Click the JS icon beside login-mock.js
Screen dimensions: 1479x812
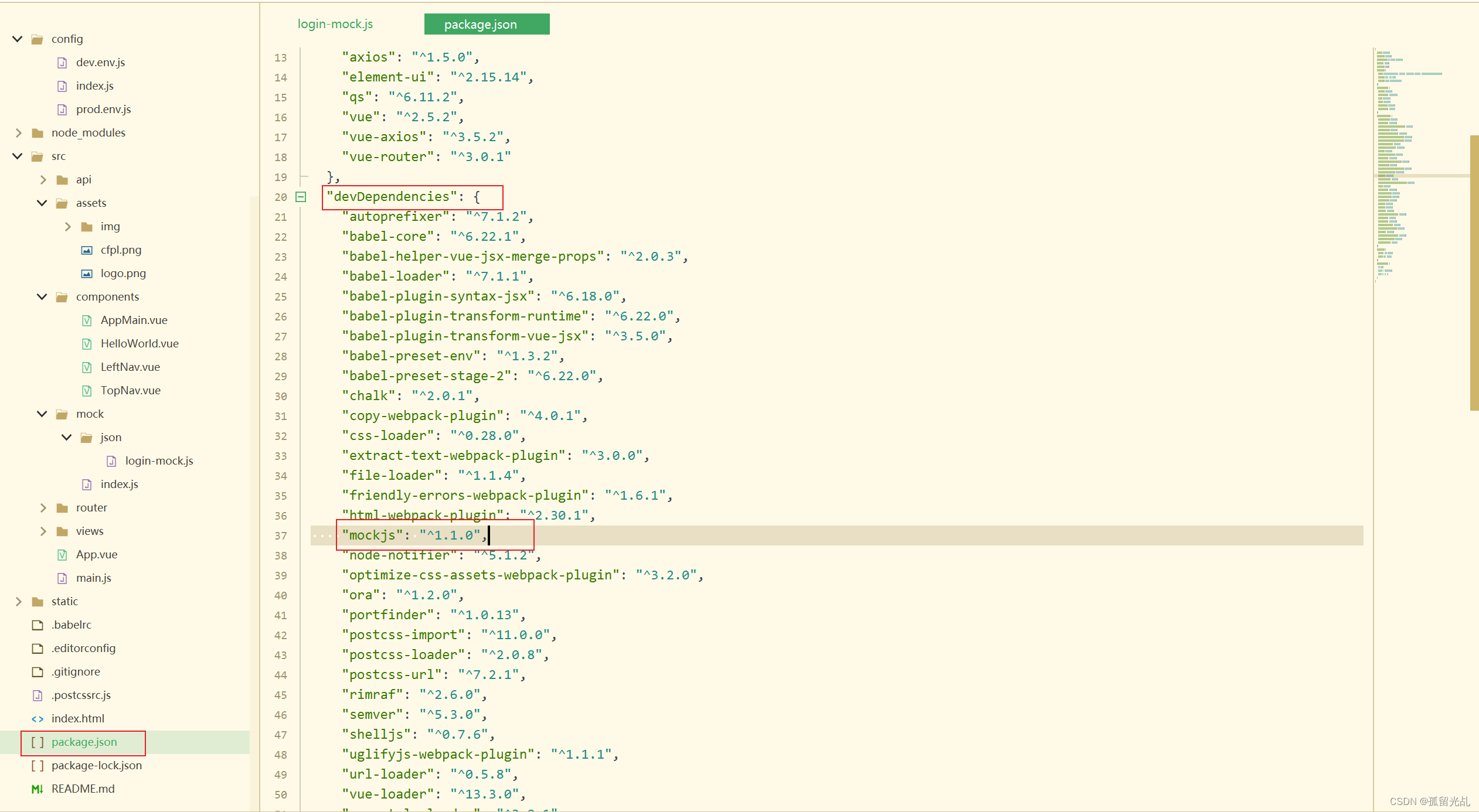111,460
